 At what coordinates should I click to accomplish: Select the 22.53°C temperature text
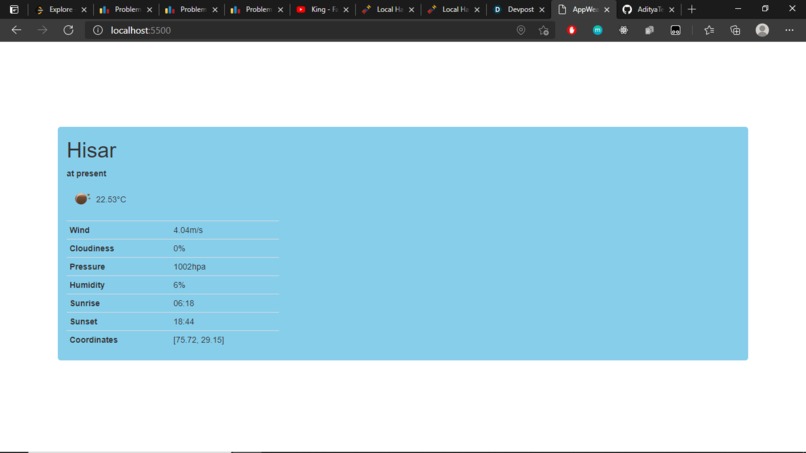coord(111,200)
